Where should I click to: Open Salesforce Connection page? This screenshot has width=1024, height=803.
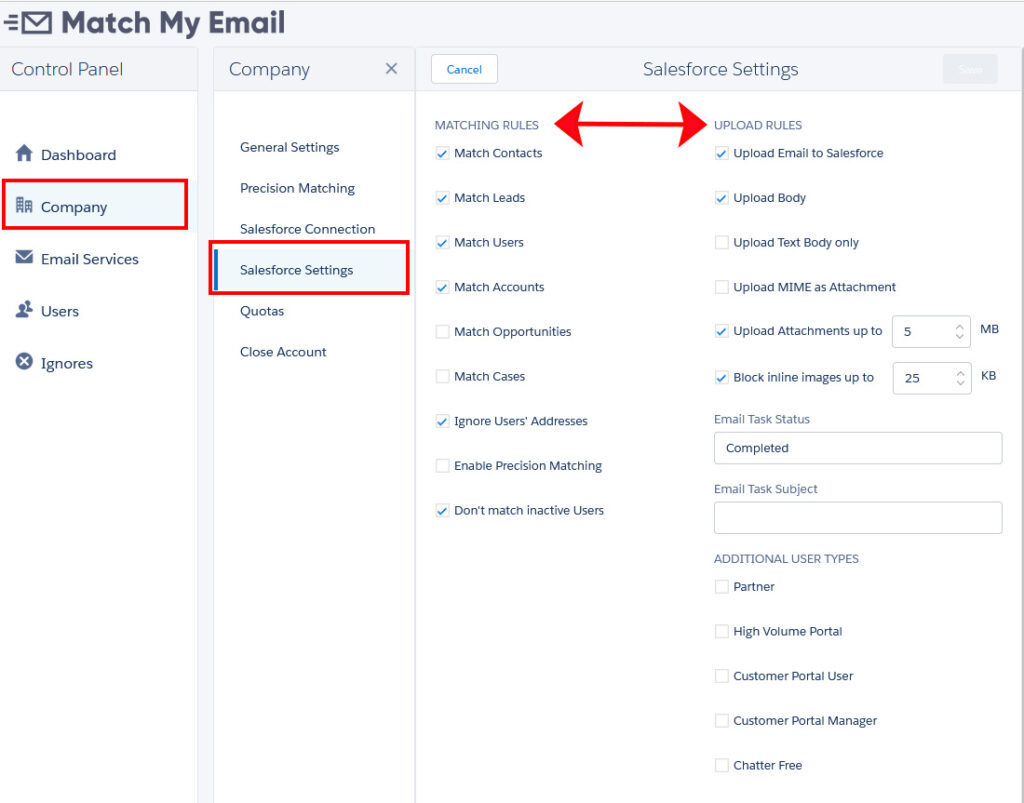click(308, 229)
